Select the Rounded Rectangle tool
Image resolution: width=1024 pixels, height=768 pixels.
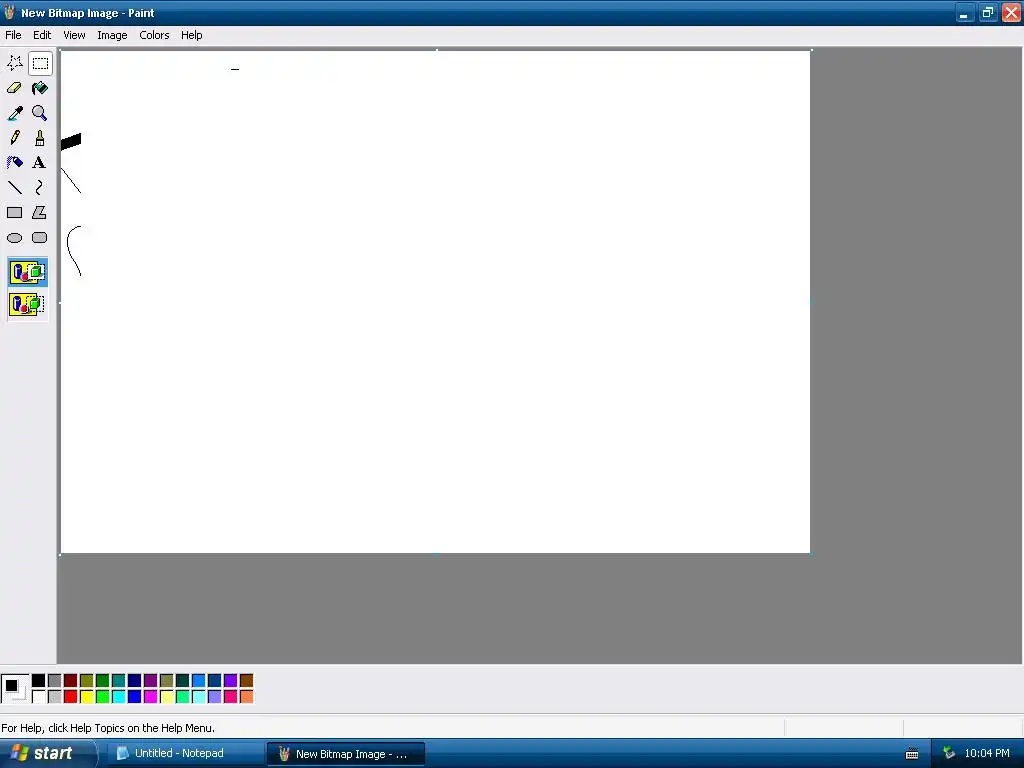click(x=40, y=238)
